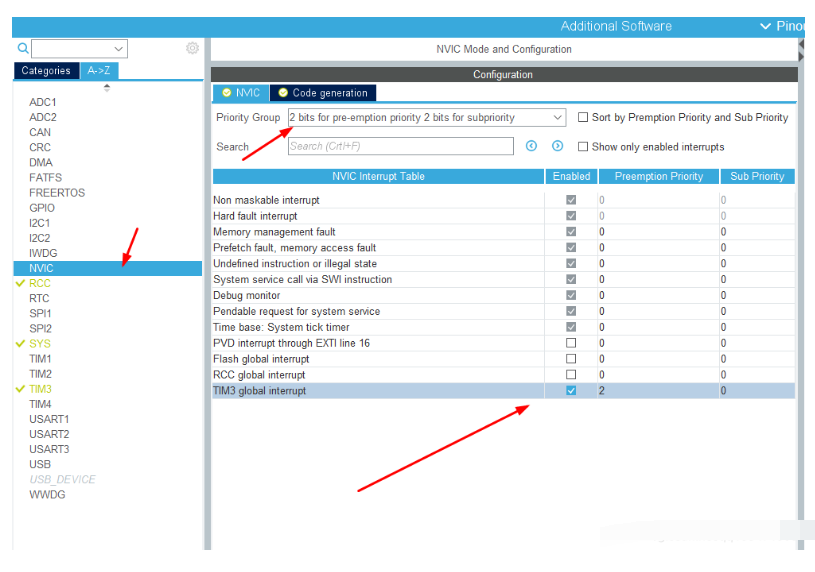The height and width of the screenshot is (572, 815).
Task: Select the SYS peripheral with green checkmark
Action: (40, 343)
